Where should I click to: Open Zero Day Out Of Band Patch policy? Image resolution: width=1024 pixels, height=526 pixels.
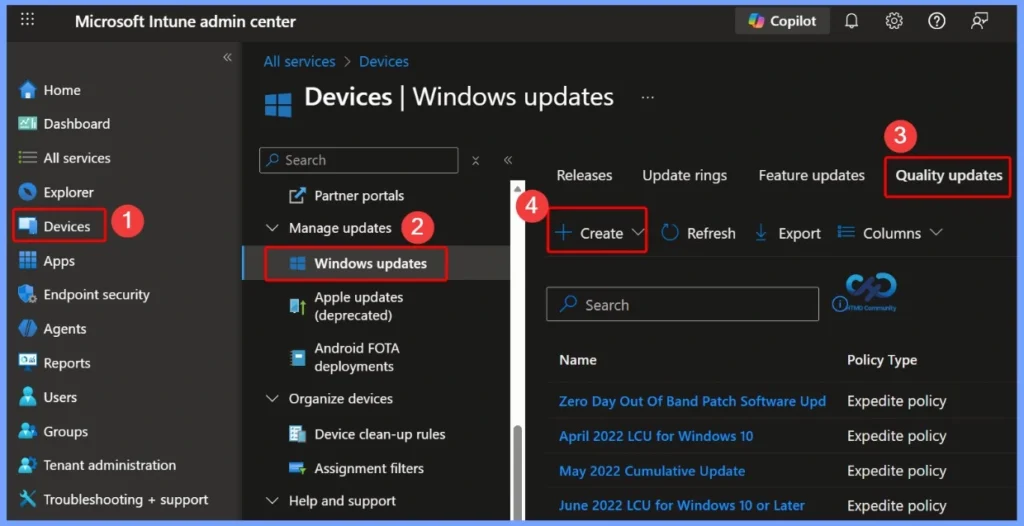click(x=692, y=401)
